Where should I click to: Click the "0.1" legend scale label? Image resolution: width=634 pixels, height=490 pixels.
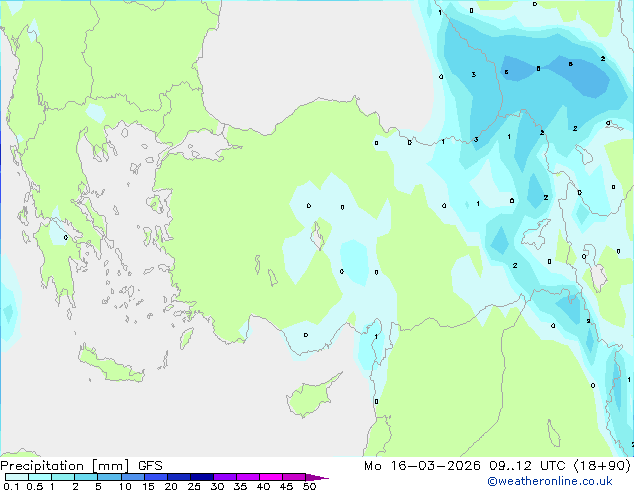point(11,486)
